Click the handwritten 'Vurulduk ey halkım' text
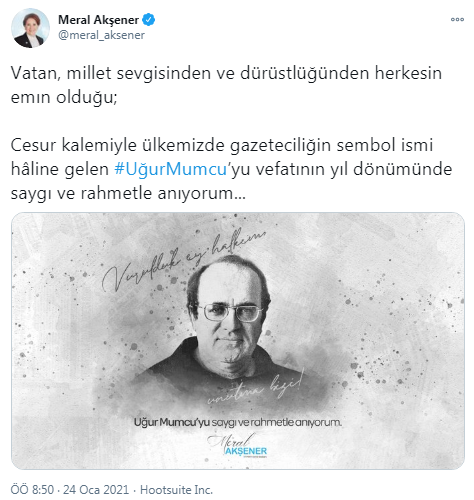Screen dimensions: 474x500 tap(183, 260)
